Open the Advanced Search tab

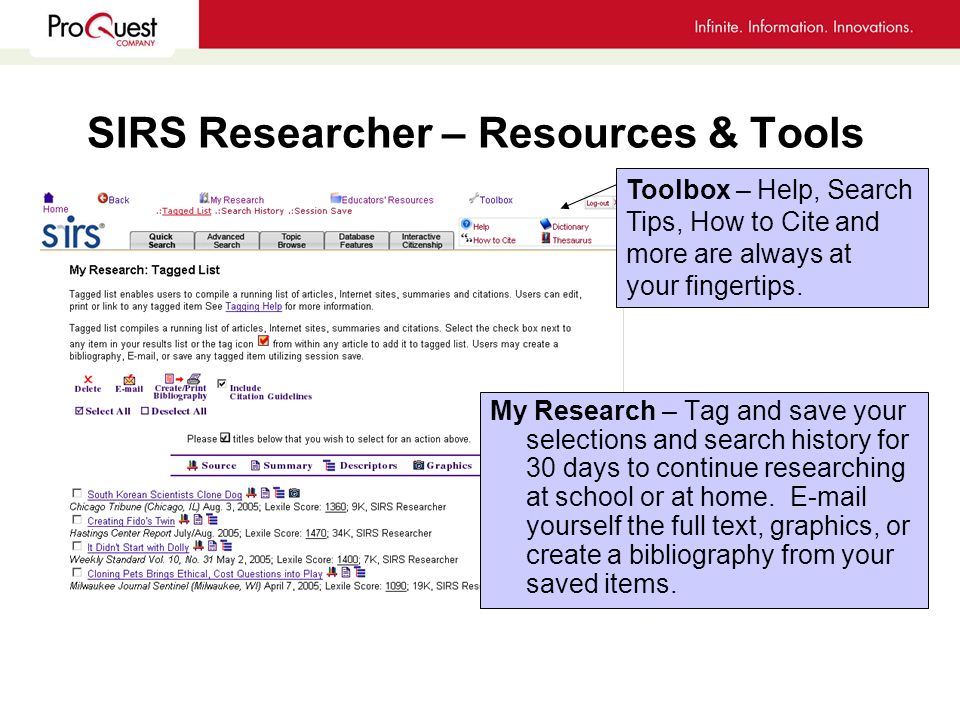(x=227, y=241)
